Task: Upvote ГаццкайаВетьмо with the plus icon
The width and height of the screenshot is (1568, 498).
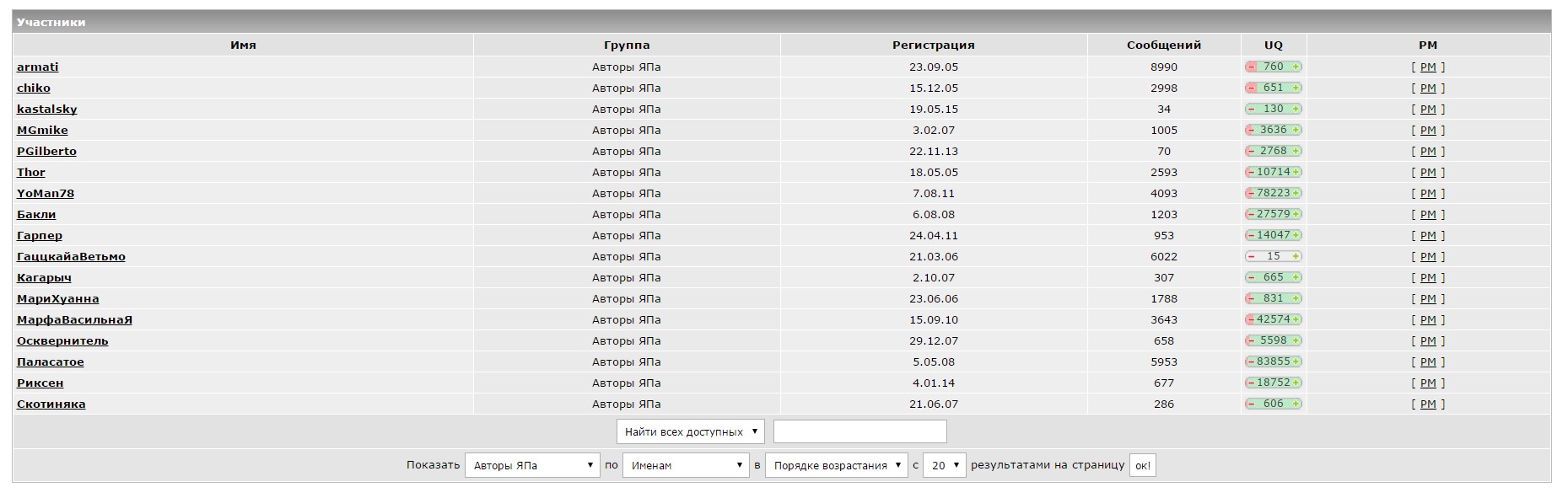Action: coord(1296,256)
